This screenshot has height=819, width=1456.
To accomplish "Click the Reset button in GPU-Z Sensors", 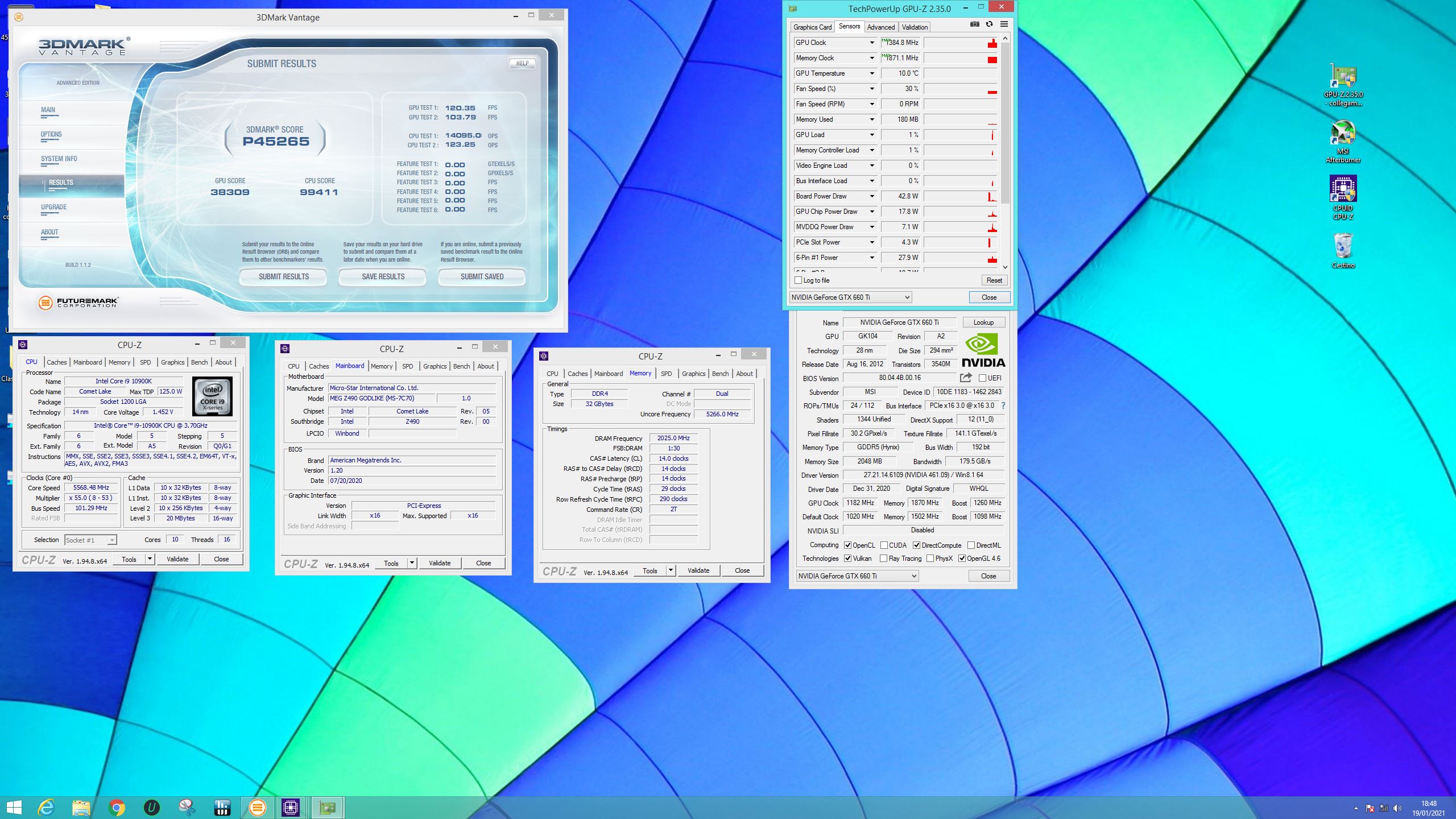I will [x=994, y=280].
